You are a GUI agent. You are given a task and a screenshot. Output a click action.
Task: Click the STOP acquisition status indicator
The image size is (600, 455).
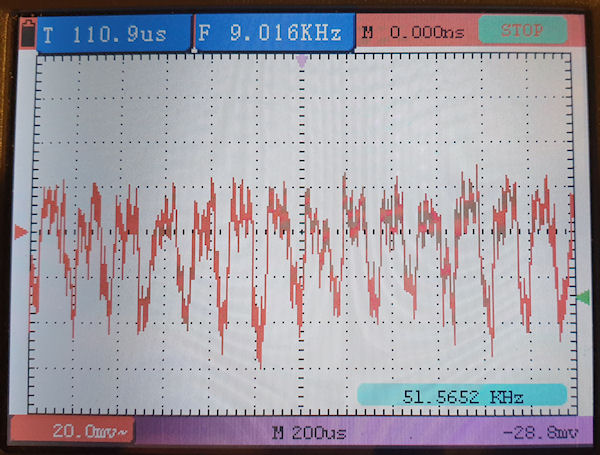coord(521,31)
